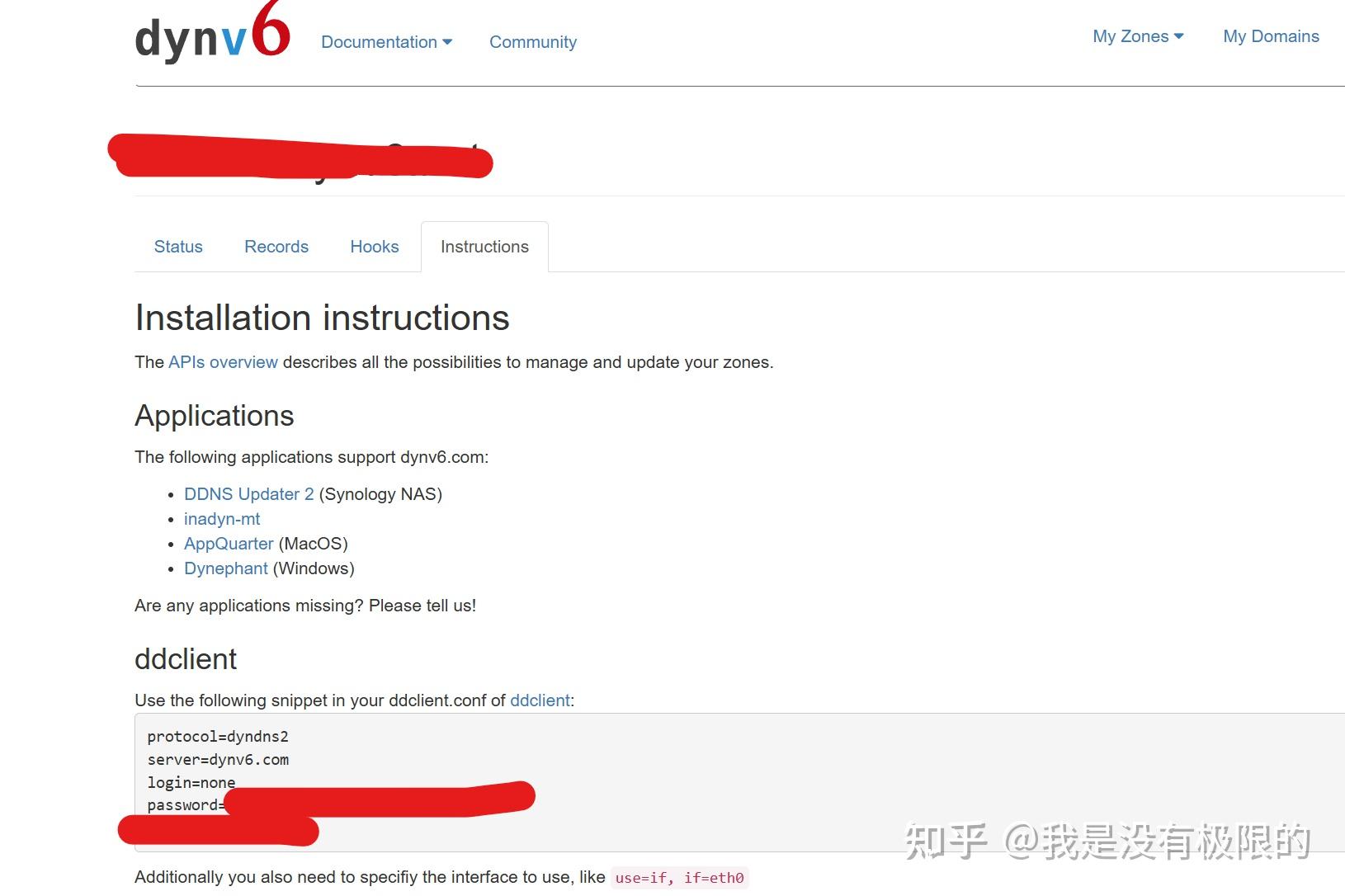Click the dynv6 logo
The width and height of the screenshot is (1345, 896).
pos(210,37)
